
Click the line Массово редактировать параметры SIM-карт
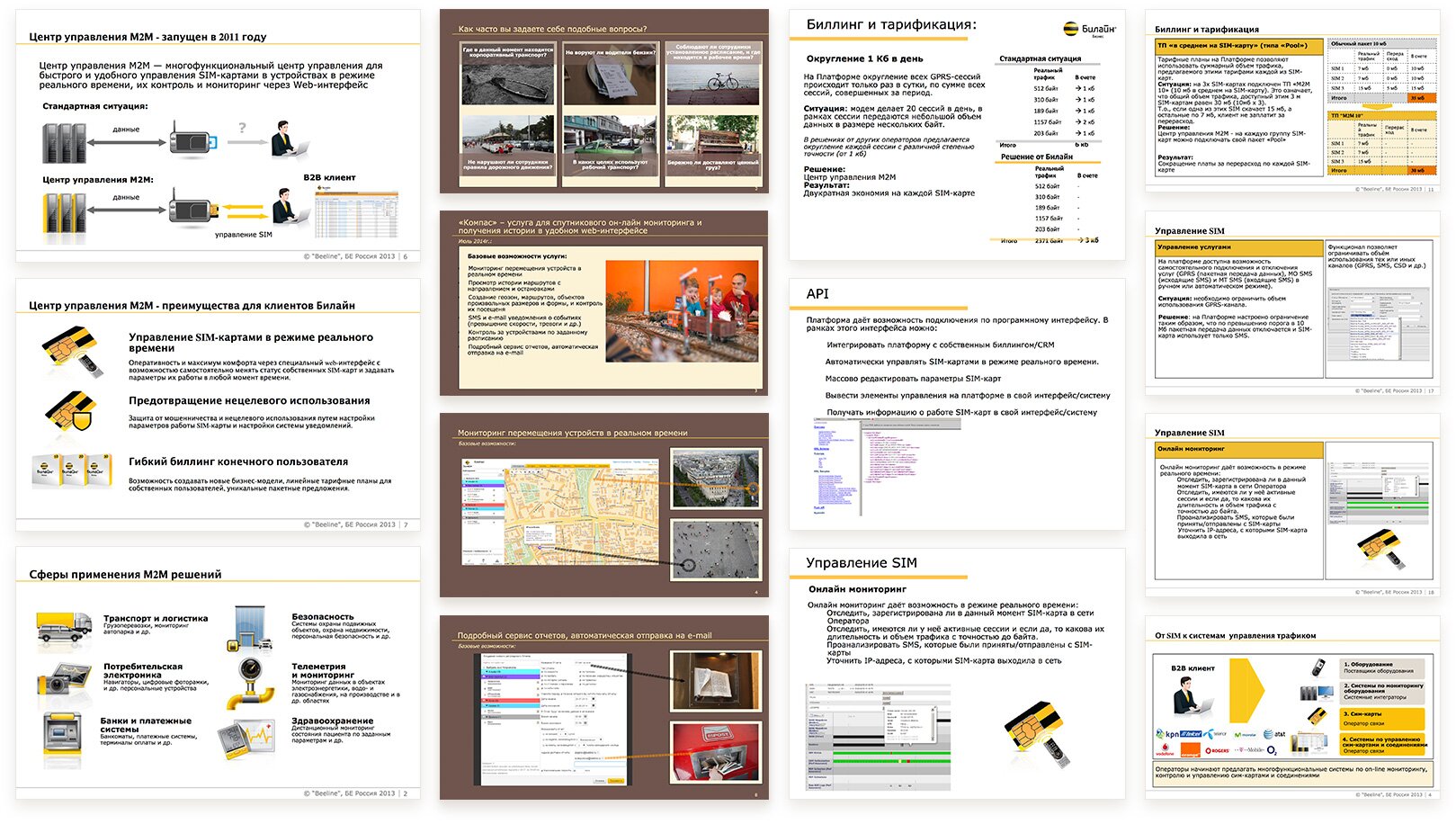click(x=913, y=379)
